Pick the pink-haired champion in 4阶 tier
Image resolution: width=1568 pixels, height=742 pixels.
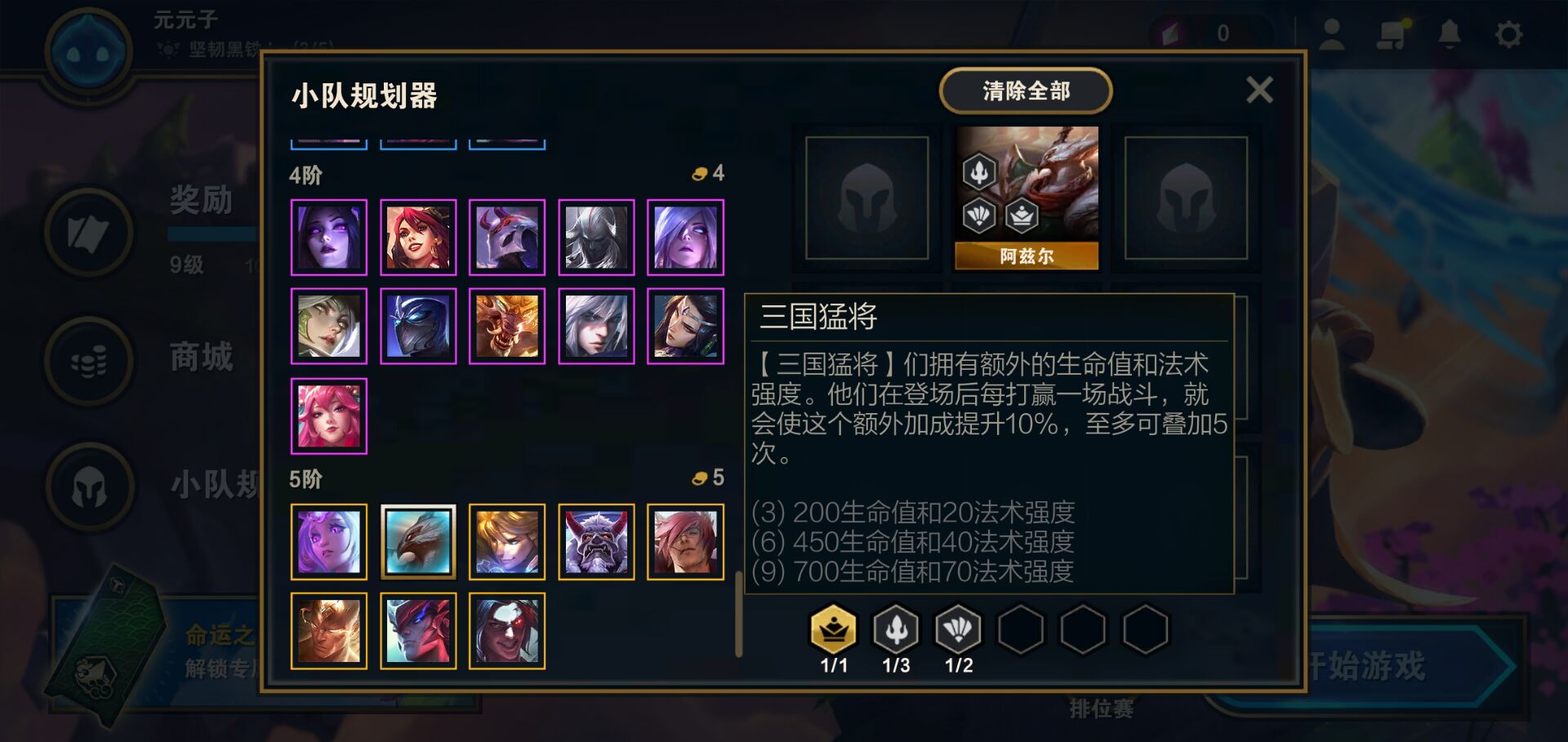(x=329, y=416)
